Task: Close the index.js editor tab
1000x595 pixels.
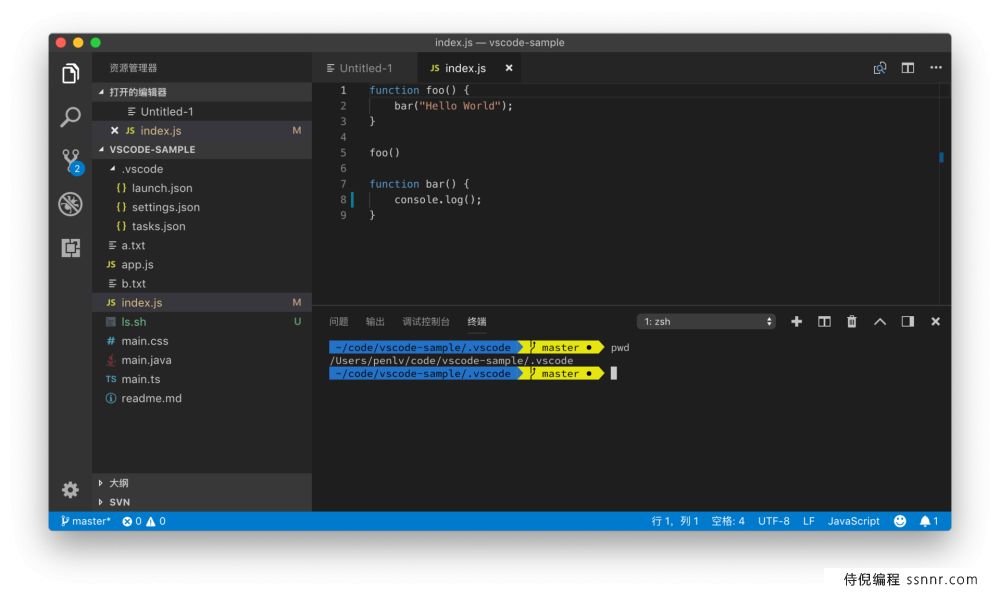Action: pos(509,68)
